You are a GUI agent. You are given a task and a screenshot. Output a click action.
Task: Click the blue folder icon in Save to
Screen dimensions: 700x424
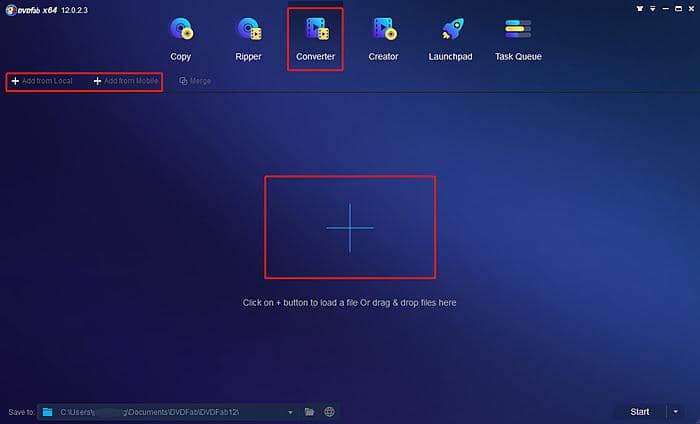point(47,412)
